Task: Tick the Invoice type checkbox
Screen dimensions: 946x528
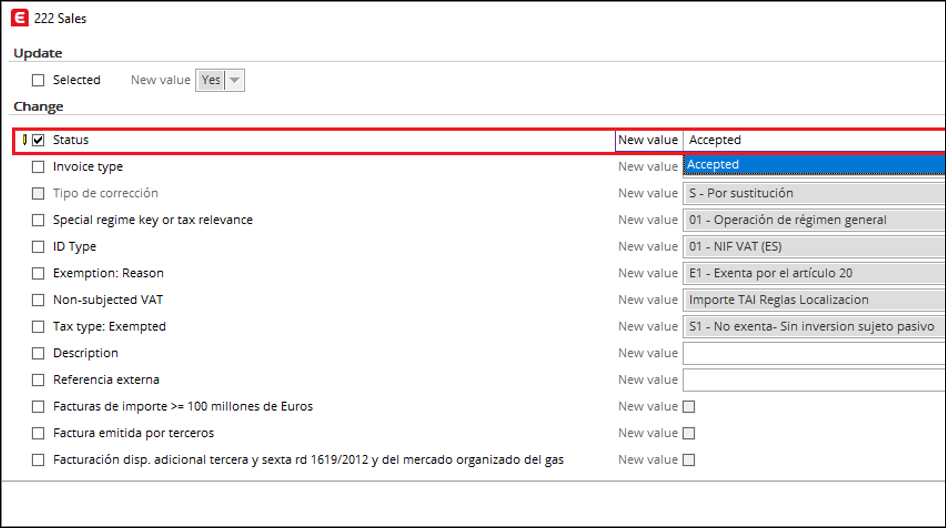Action: 38,167
